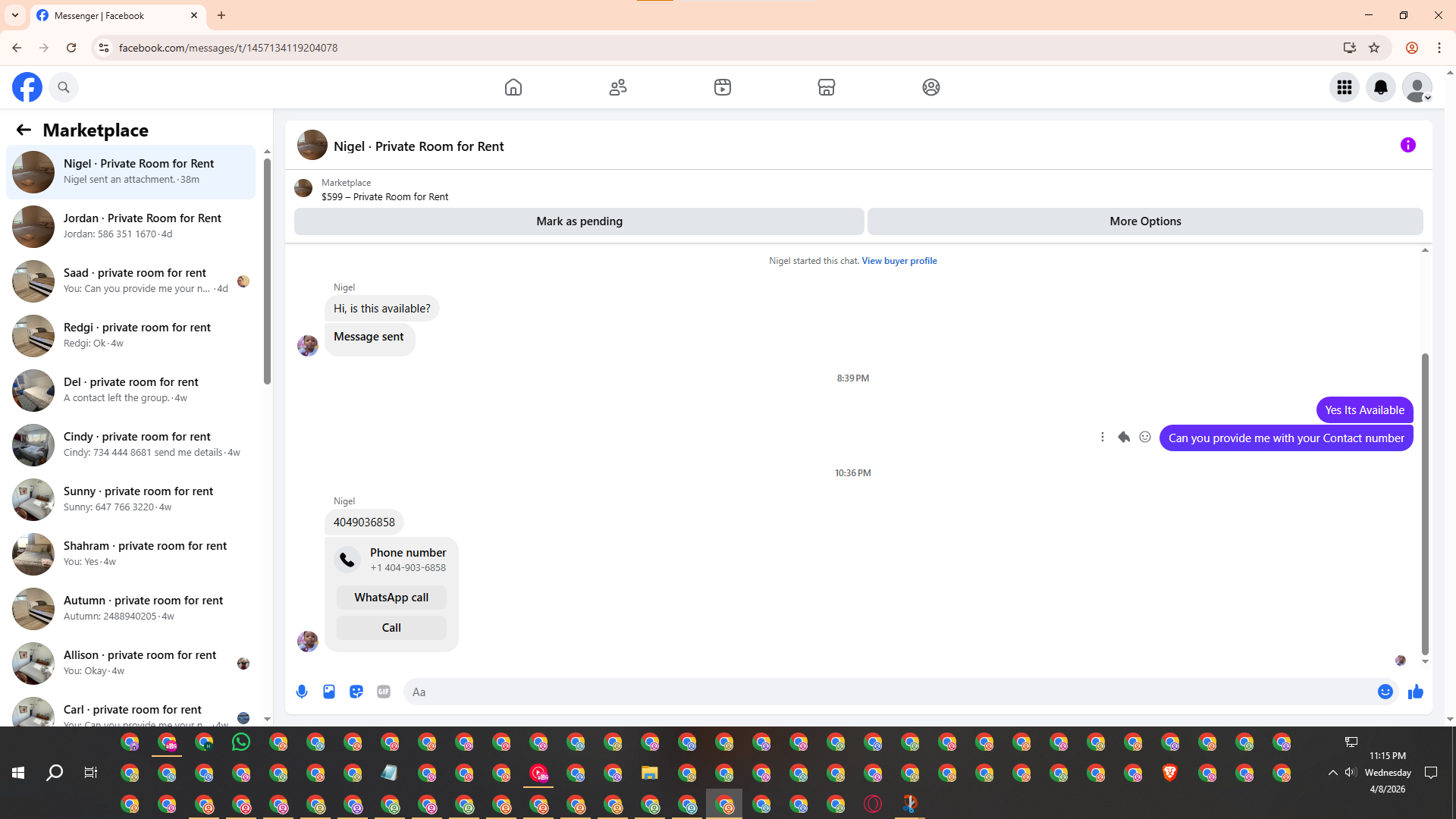1456x819 pixels.
Task: Click the WhatsApp call button
Action: click(x=391, y=598)
